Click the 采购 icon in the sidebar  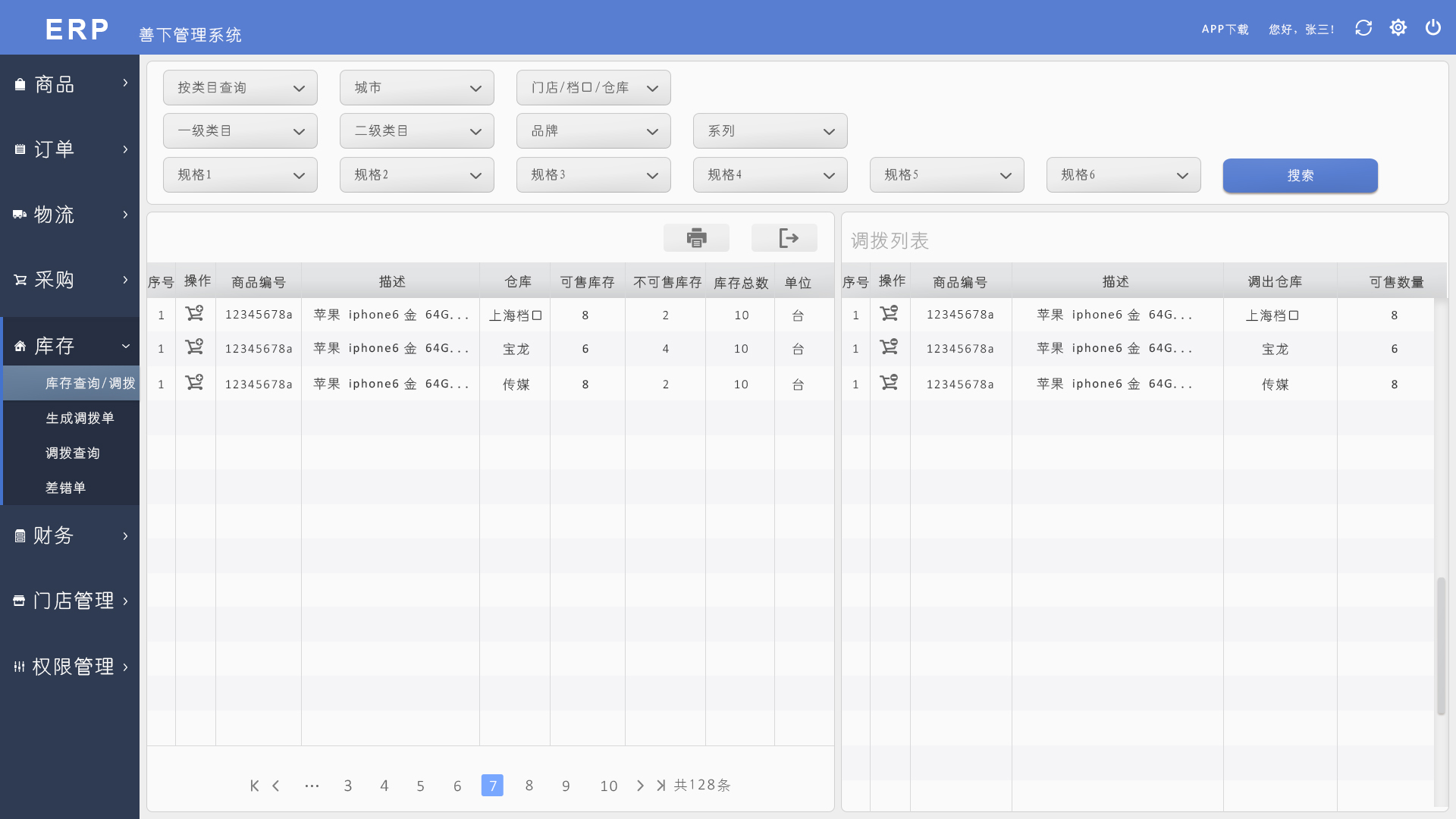coord(20,280)
